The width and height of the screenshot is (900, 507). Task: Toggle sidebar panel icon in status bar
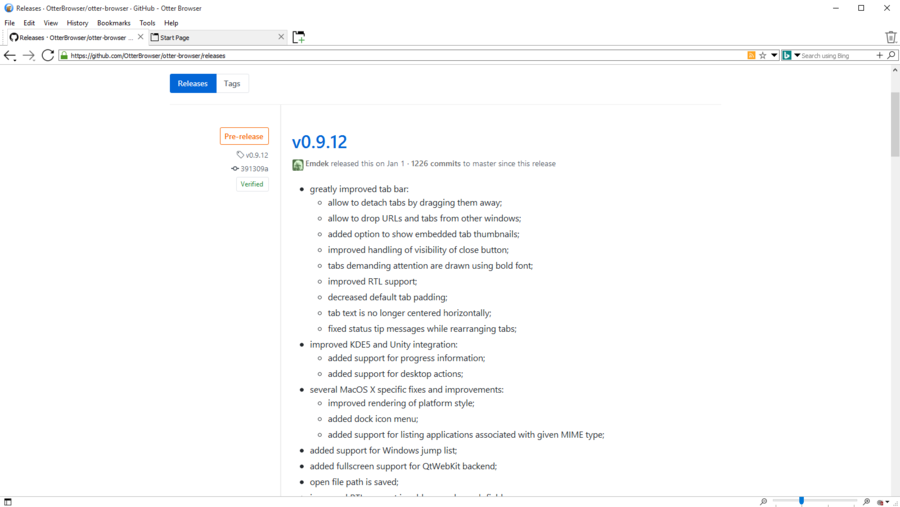(x=7, y=502)
